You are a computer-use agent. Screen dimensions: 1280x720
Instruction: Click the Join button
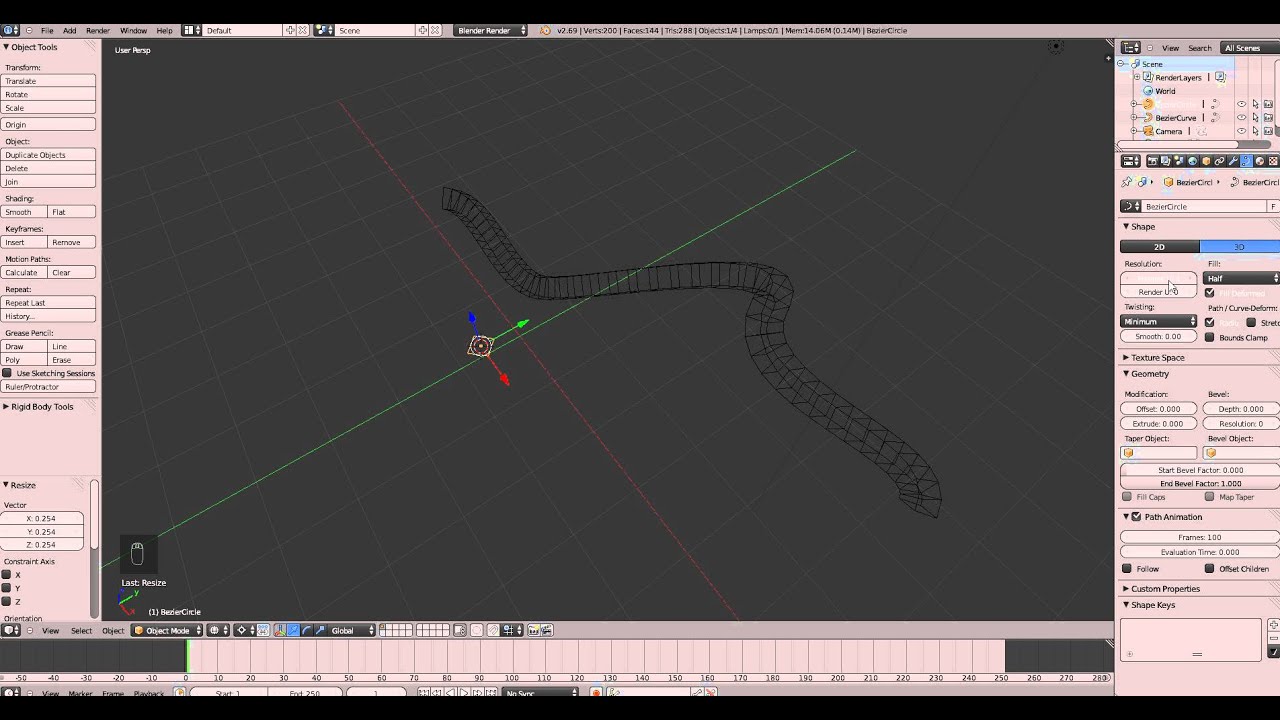[x=49, y=182]
